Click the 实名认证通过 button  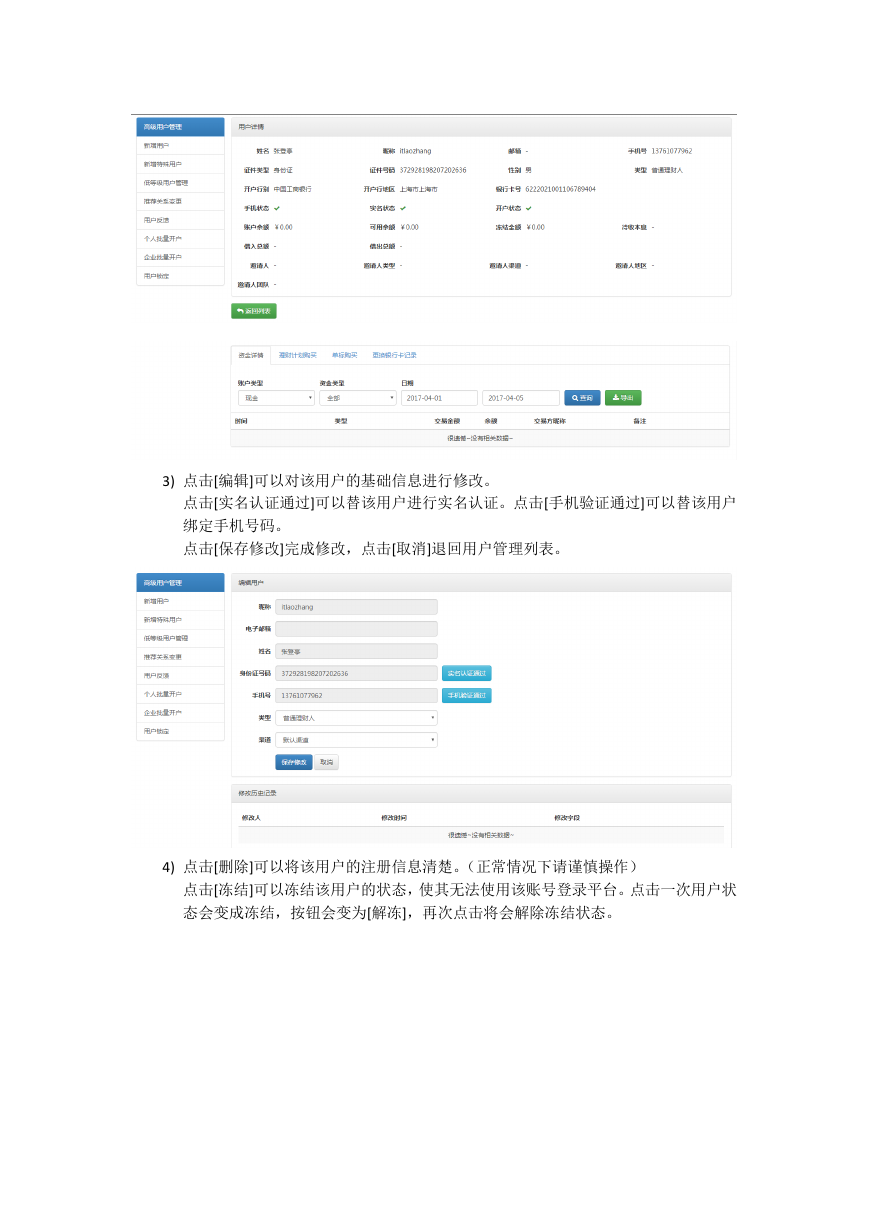(x=467, y=673)
